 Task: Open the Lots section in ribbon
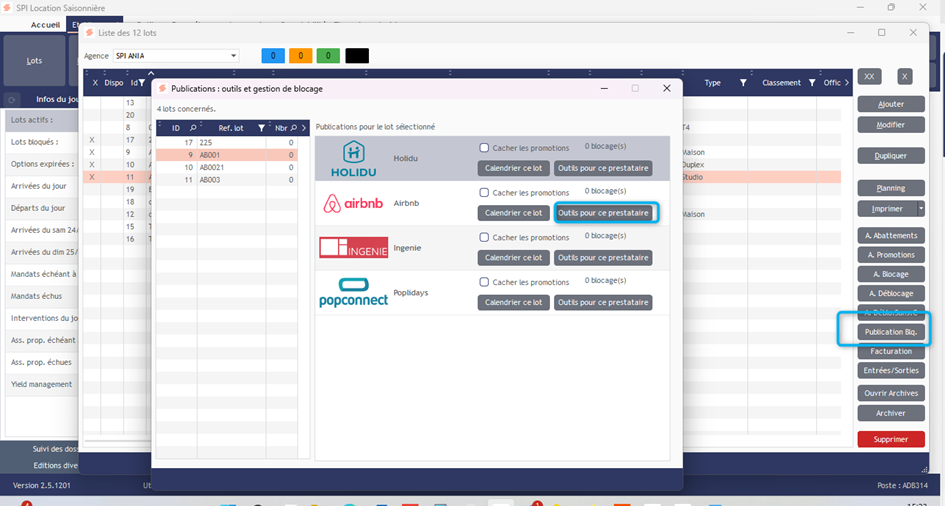34,61
